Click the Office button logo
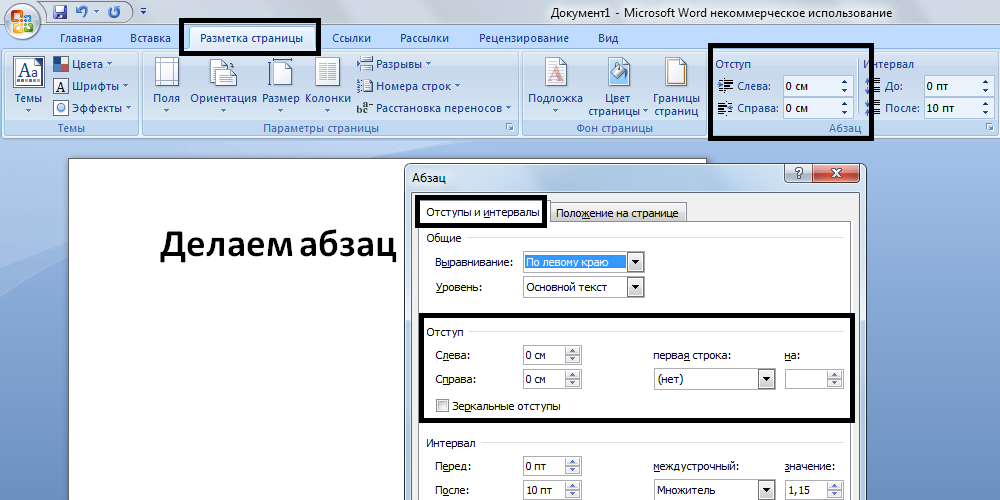 (x=23, y=24)
